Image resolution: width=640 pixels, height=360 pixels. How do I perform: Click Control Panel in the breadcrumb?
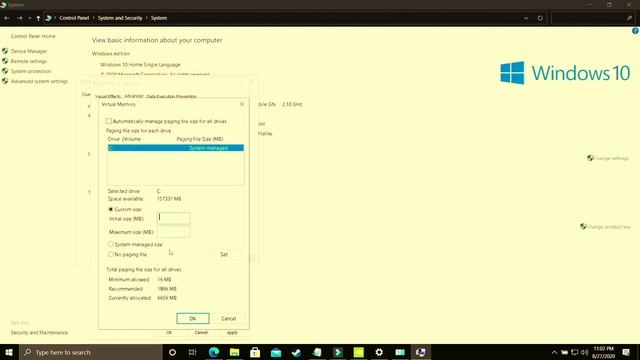[74, 18]
